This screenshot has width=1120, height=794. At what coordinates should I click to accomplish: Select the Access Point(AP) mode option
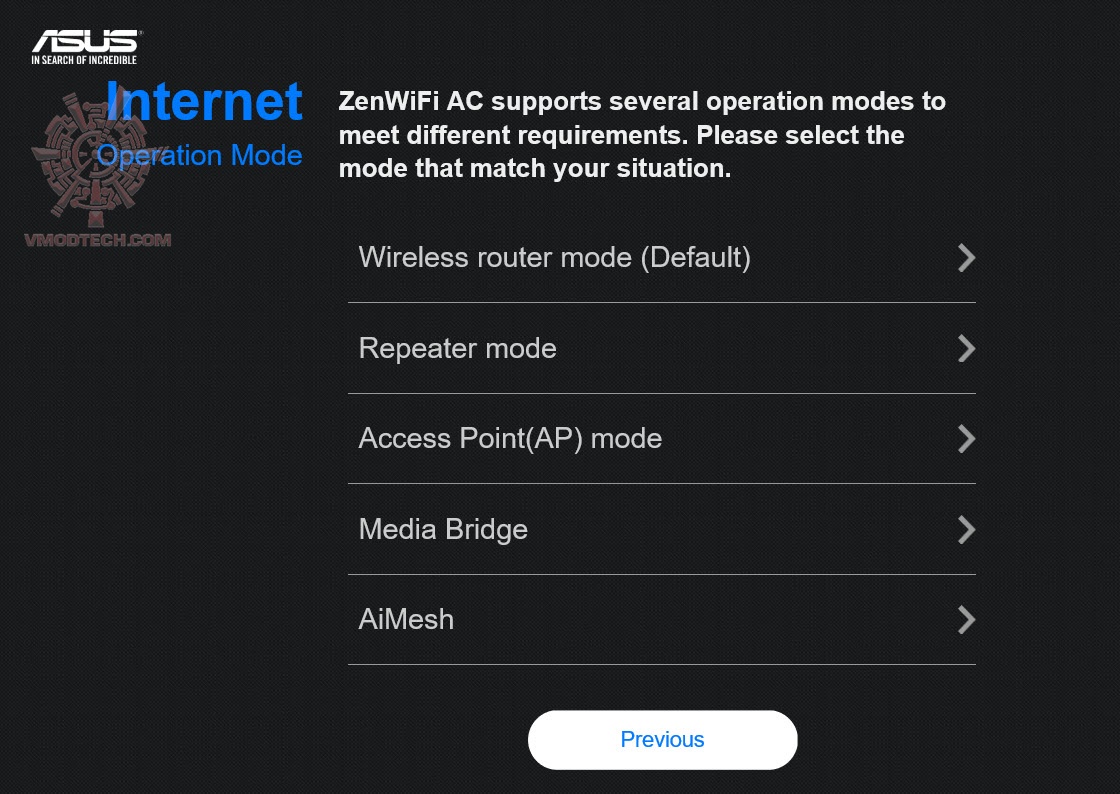[510, 439]
